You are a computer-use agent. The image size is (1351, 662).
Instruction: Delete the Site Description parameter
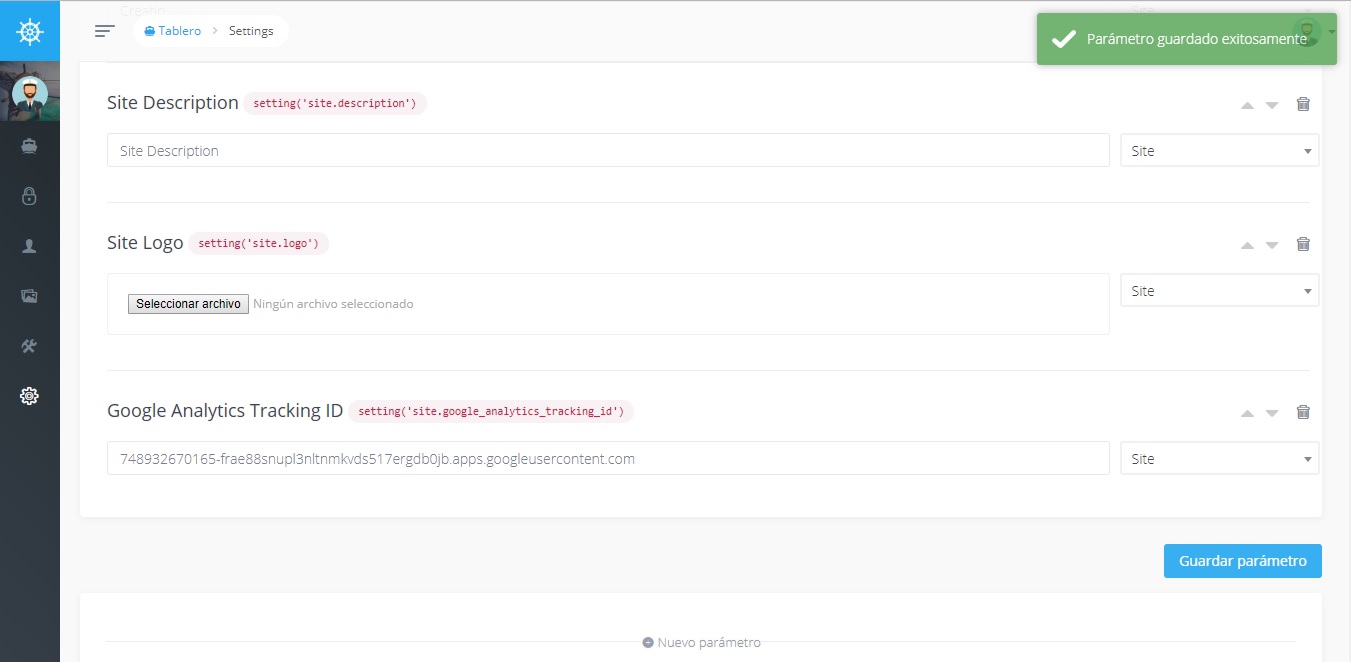click(x=1303, y=104)
